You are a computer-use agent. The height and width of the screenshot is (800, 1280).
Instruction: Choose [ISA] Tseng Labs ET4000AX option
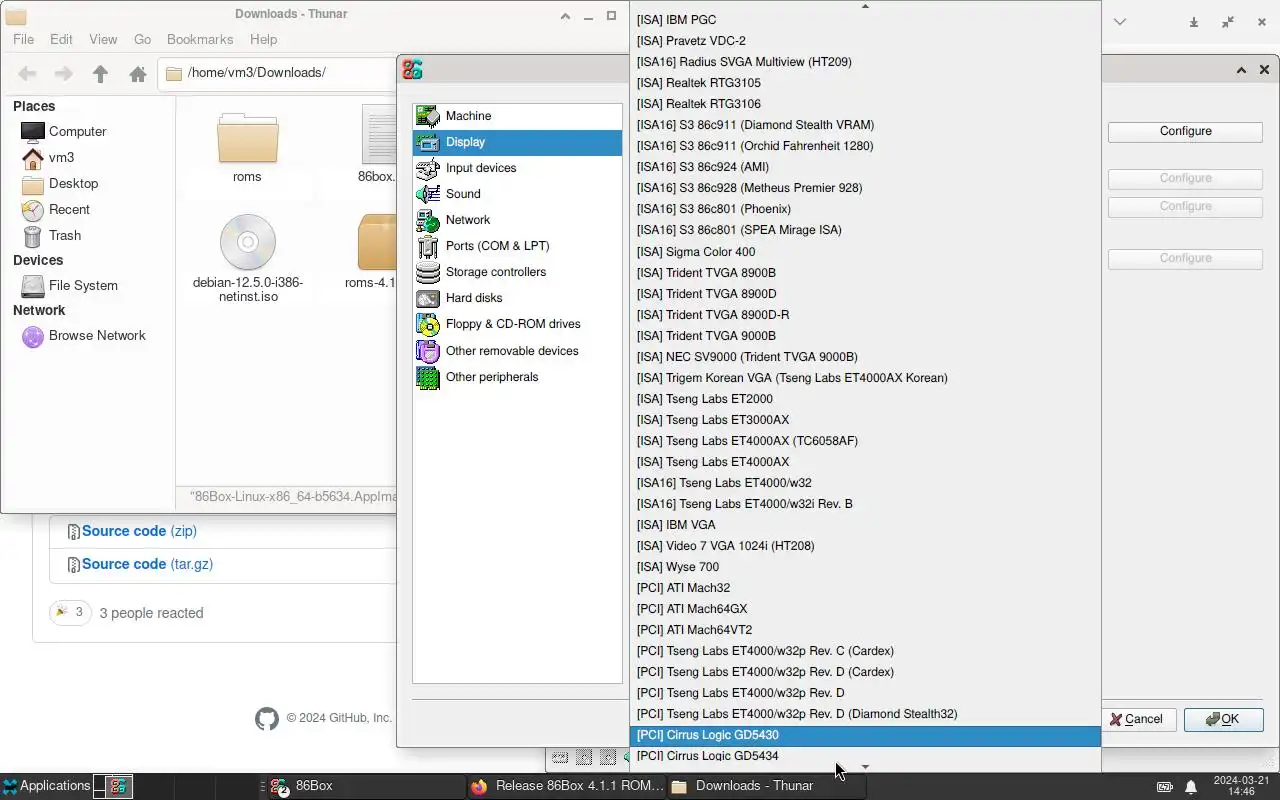pyautogui.click(x=865, y=462)
